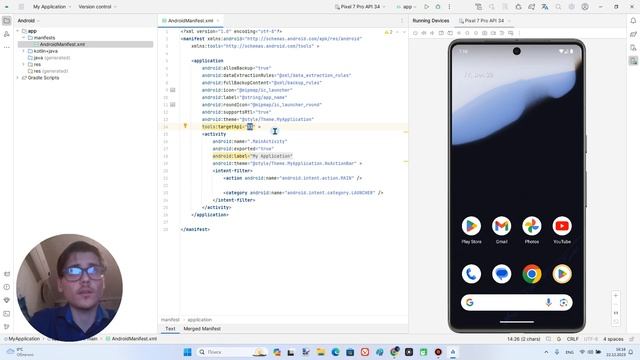The width and height of the screenshot is (640, 360).
Task: Open the account profile icon
Action: coord(585,7)
